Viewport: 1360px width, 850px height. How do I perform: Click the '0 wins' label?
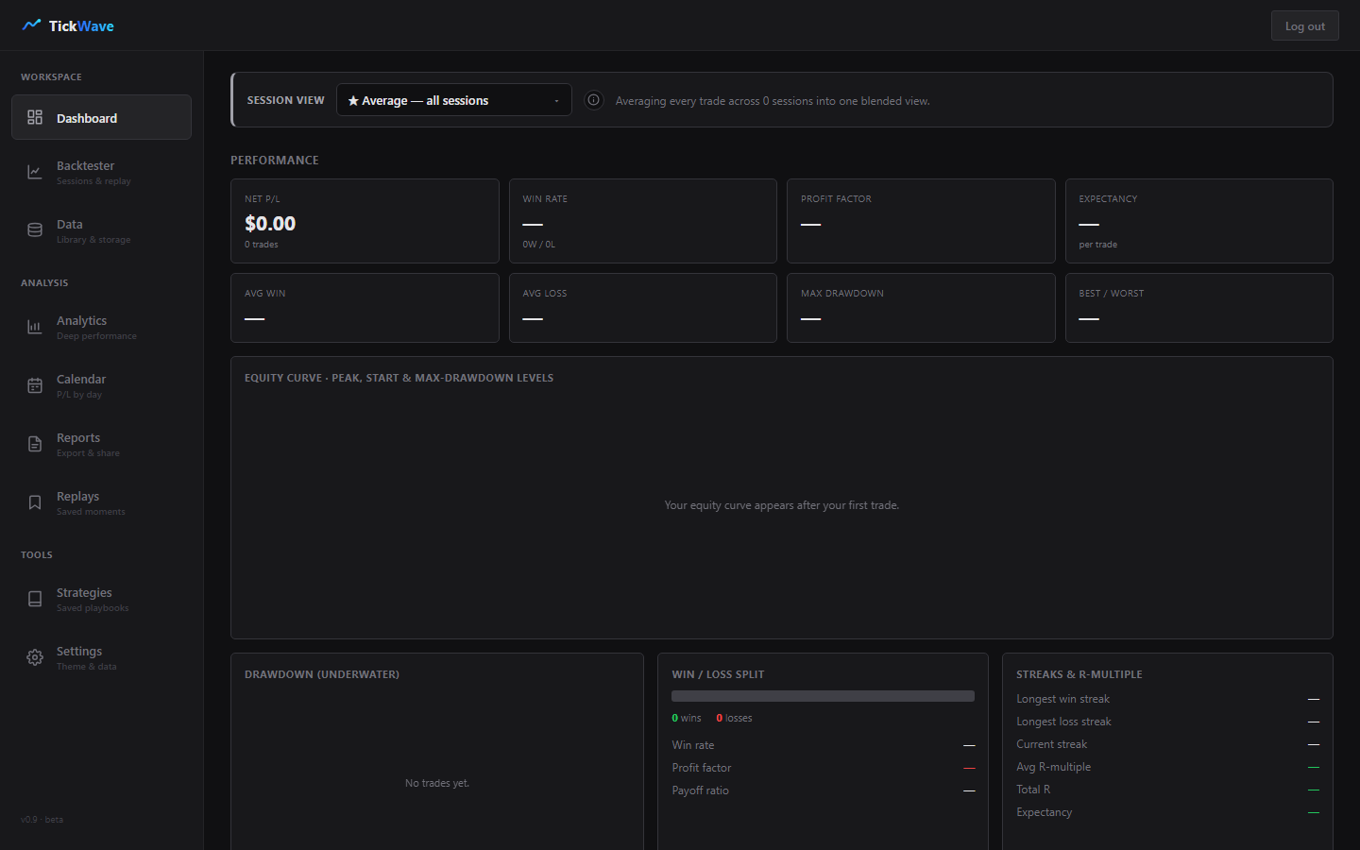(x=687, y=718)
